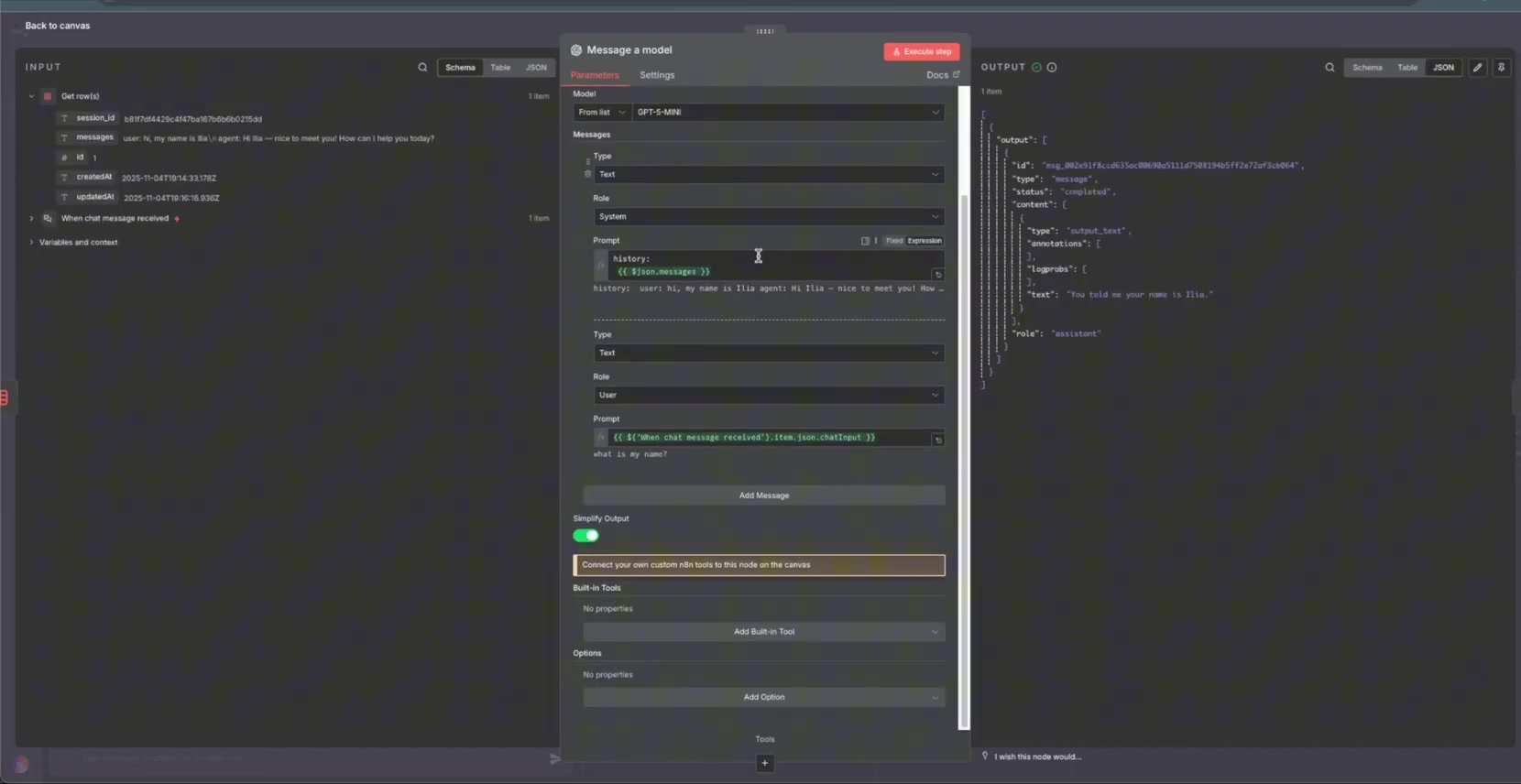
Task: Click the red logs icon on the left edge
Action: pyautogui.click(x=5, y=397)
